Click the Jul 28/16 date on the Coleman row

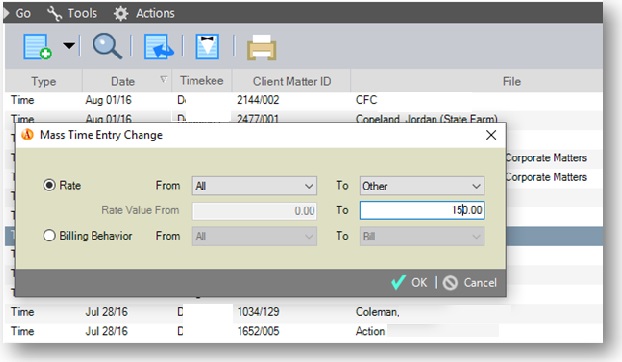coord(107,312)
